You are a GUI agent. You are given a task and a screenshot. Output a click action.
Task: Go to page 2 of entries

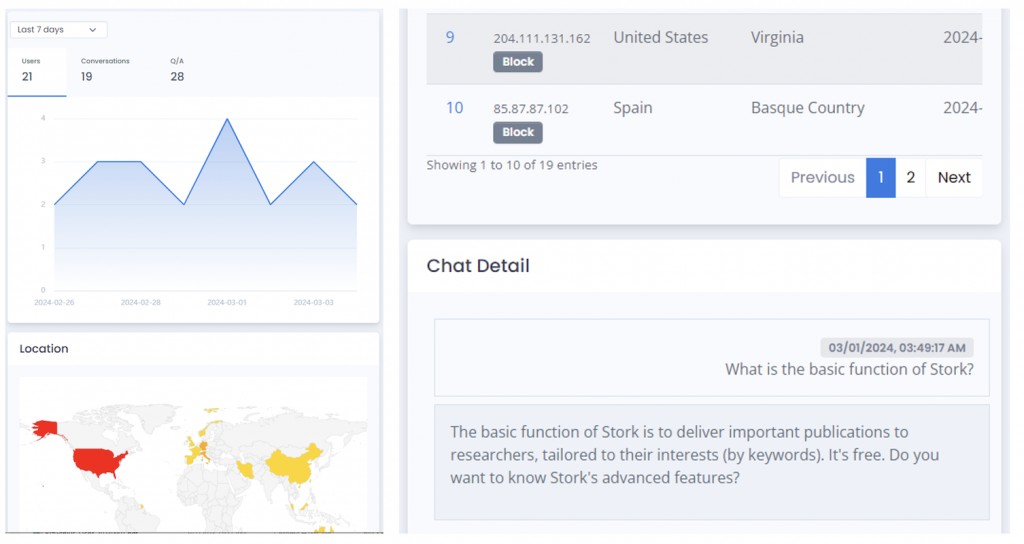(910, 177)
